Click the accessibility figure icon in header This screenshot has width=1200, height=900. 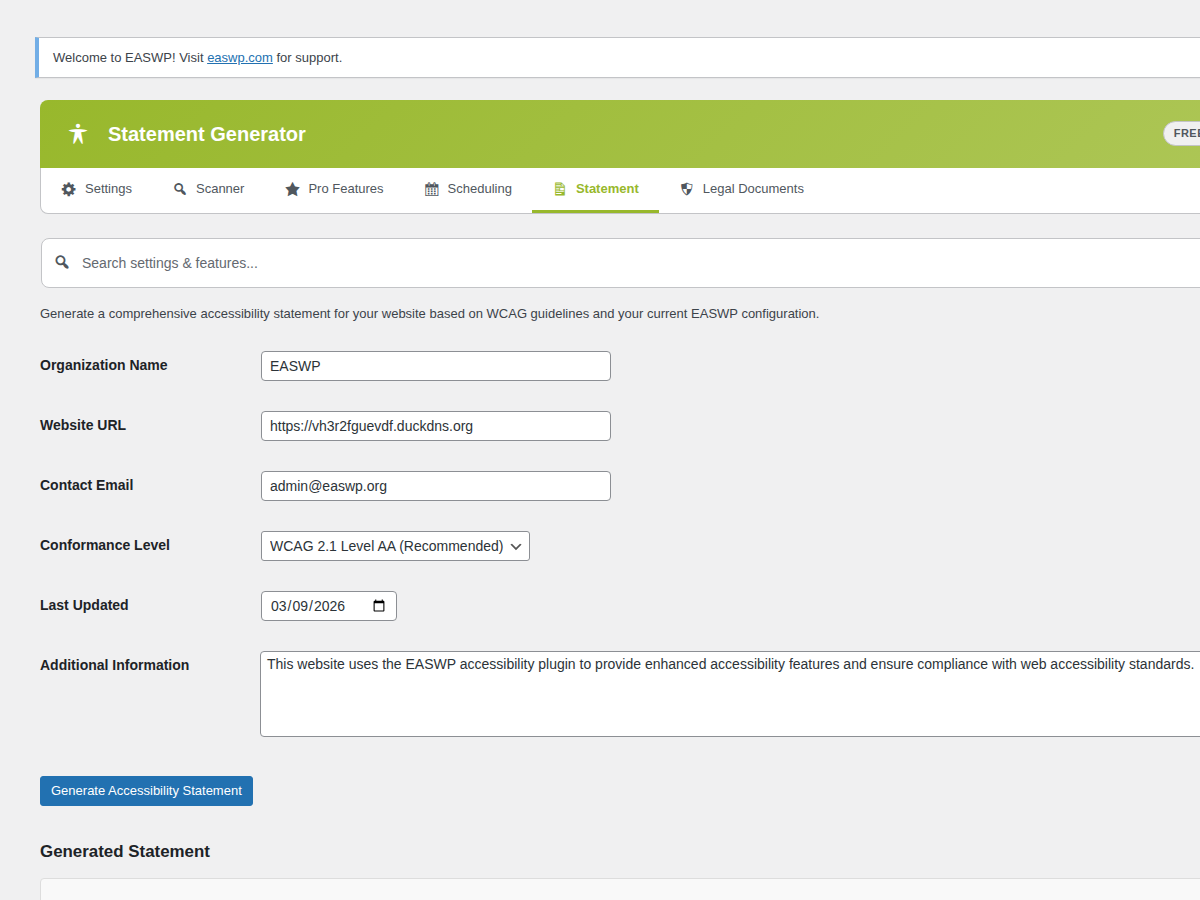coord(78,134)
